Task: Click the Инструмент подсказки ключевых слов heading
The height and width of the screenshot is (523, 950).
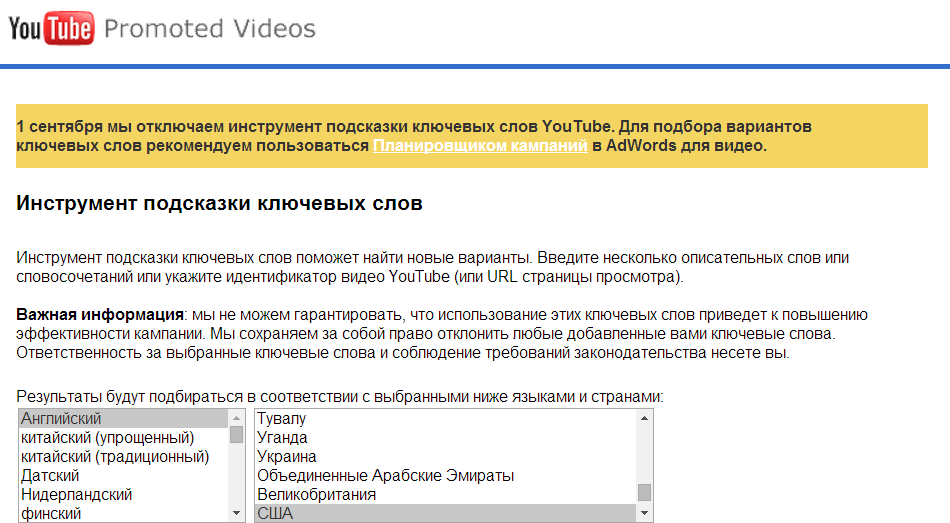Action: click(219, 203)
